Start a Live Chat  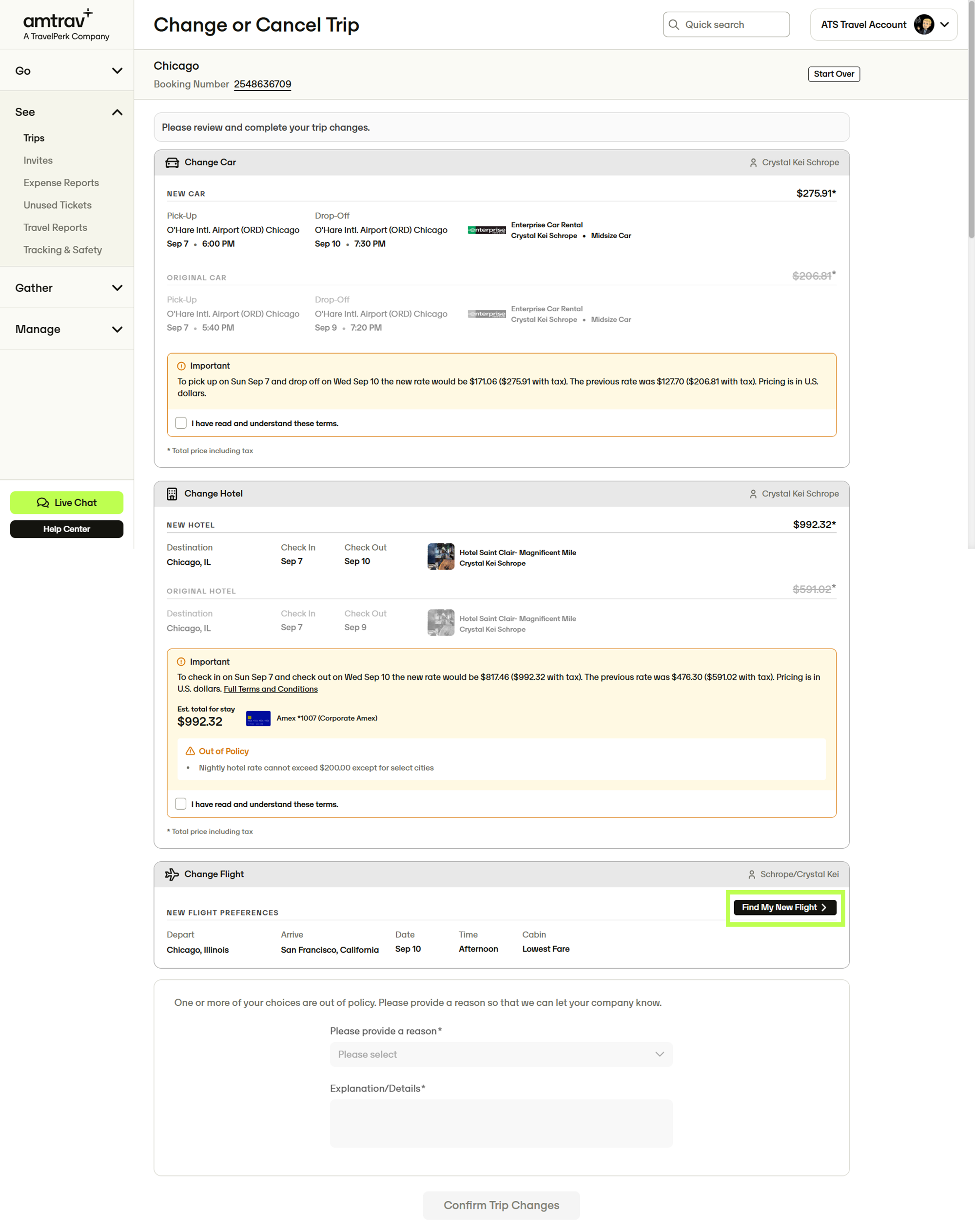67,503
